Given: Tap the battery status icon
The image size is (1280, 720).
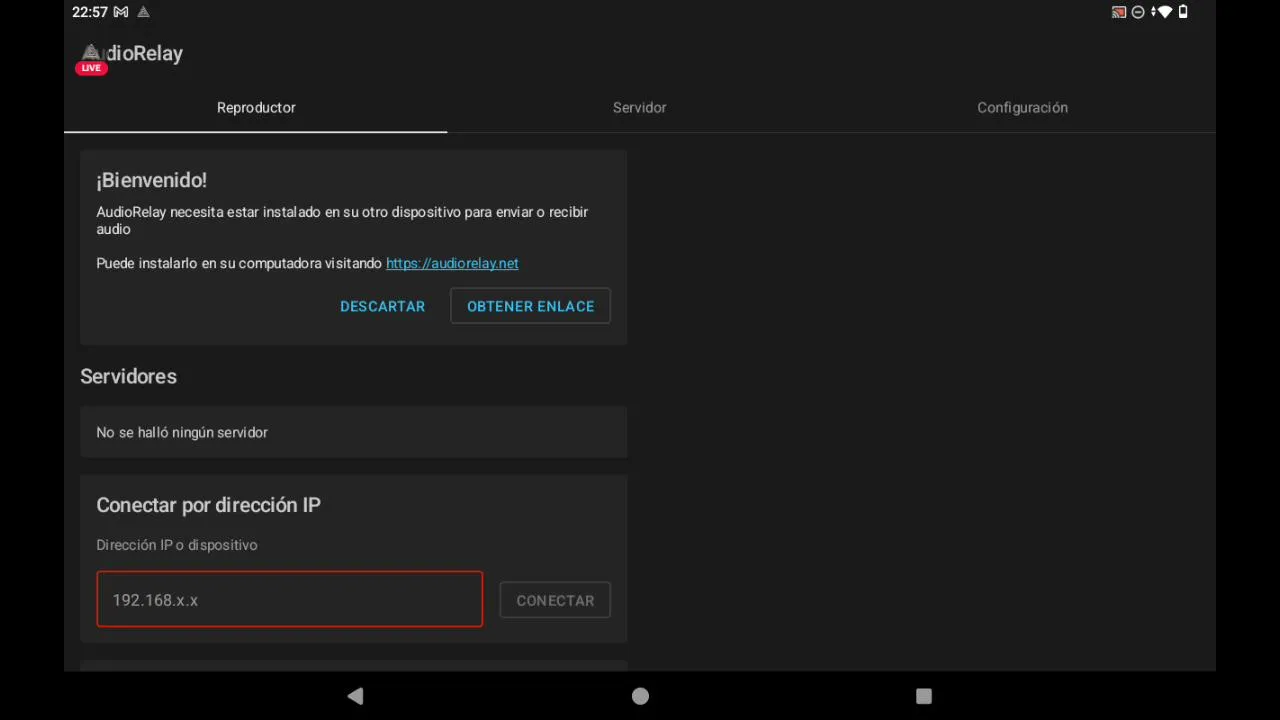Looking at the screenshot, I should pos(1183,12).
